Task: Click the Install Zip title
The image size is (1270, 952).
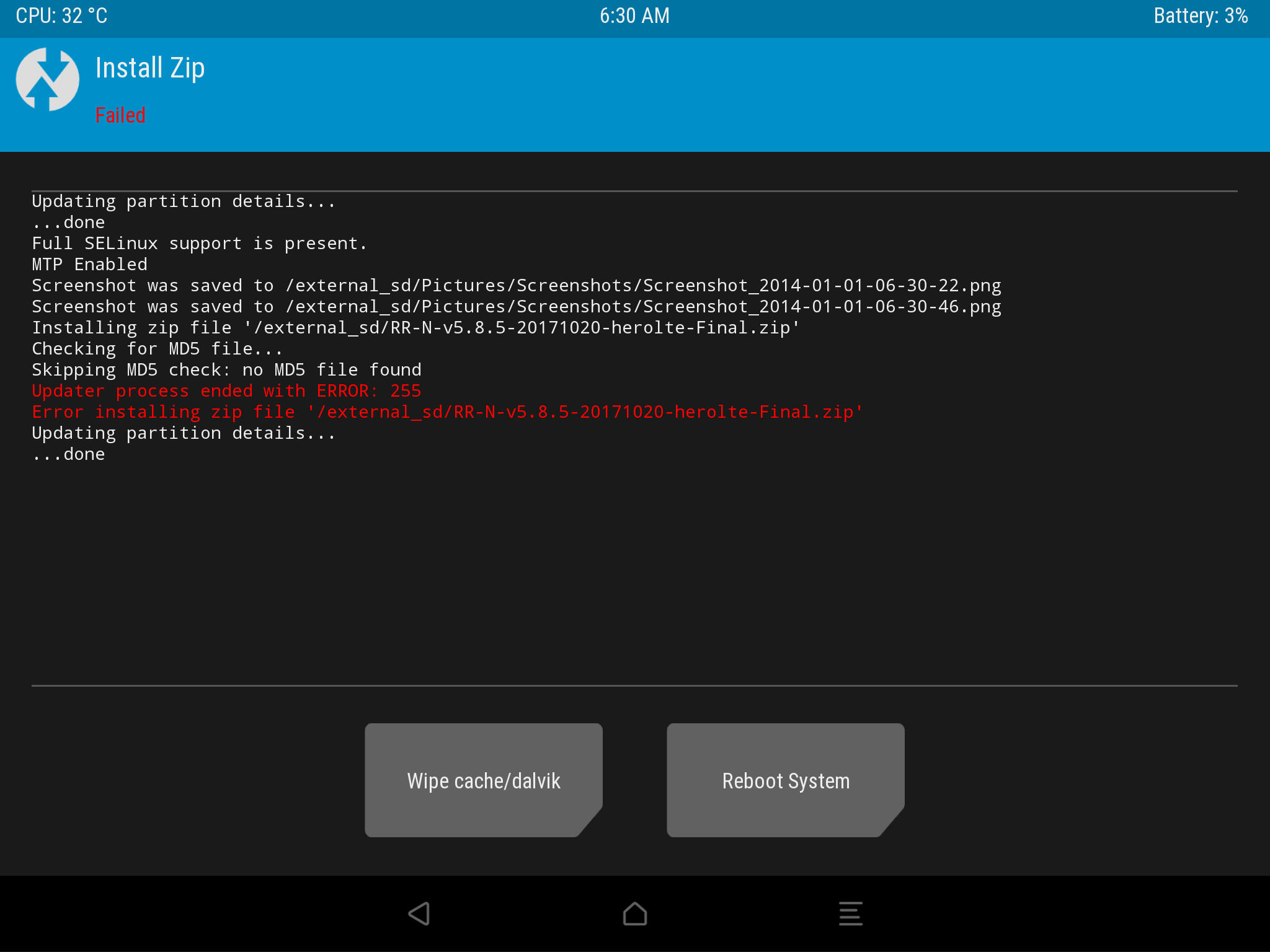Action: [x=150, y=68]
